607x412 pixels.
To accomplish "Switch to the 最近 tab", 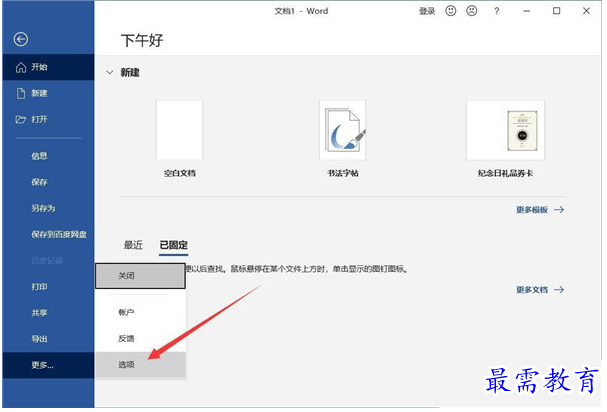I will [133, 245].
